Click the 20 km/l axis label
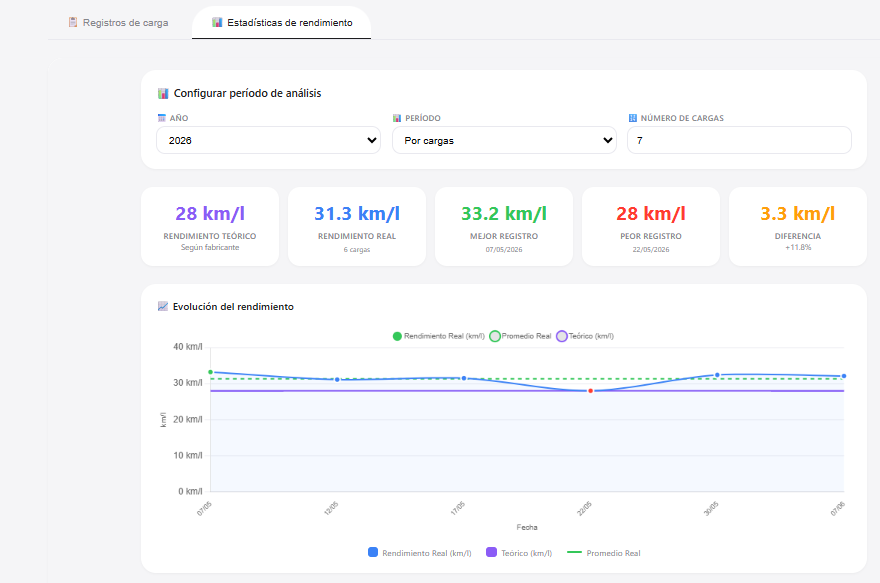880x583 pixels. (187, 419)
